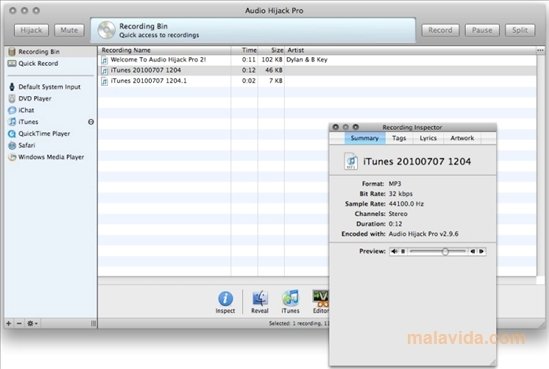Image resolution: width=549 pixels, height=369 pixels.
Task: Click file icon of Welcome To Audio Hijack Pro 2!
Action: (x=104, y=60)
